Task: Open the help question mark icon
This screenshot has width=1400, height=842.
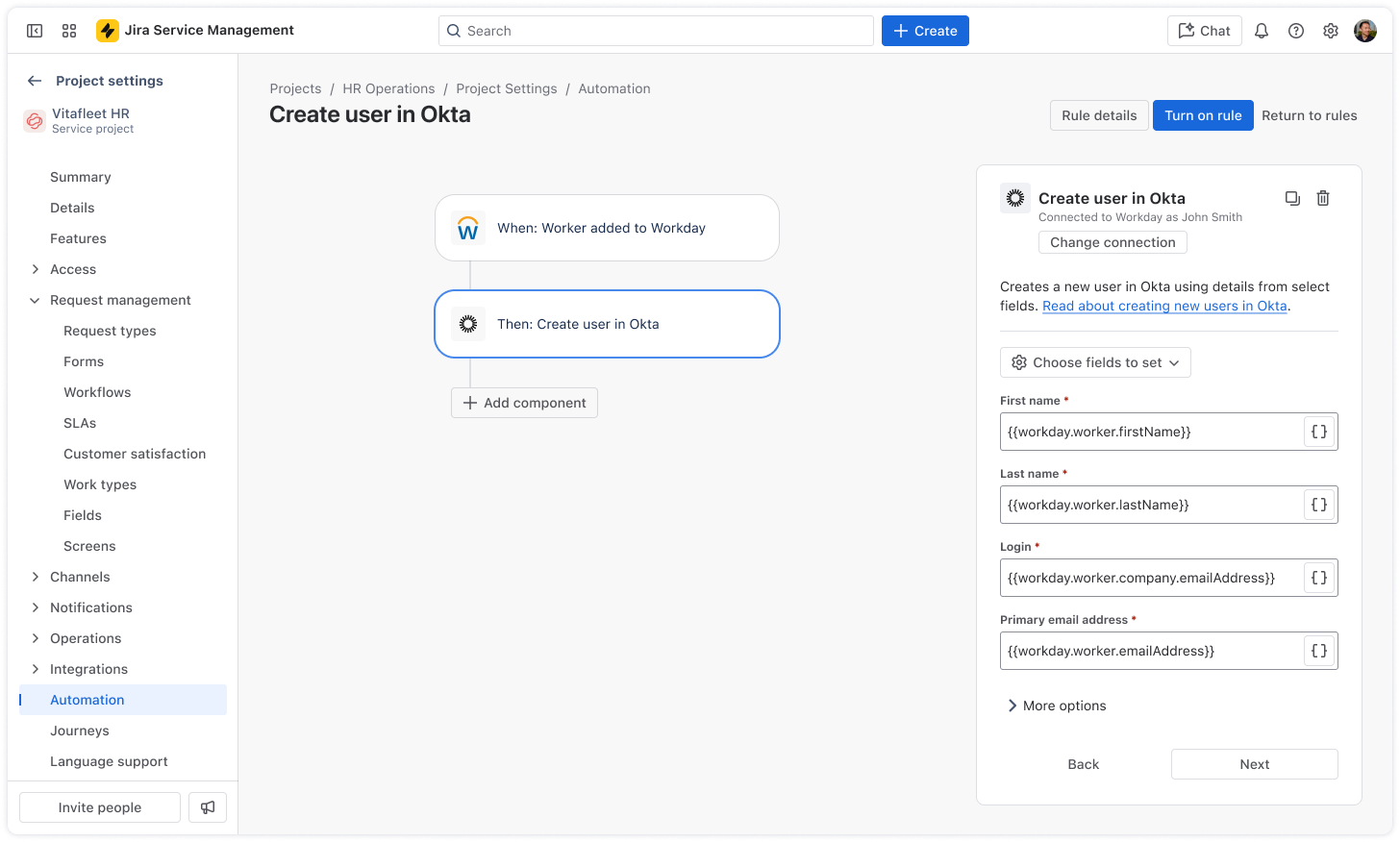Action: pos(1295,30)
